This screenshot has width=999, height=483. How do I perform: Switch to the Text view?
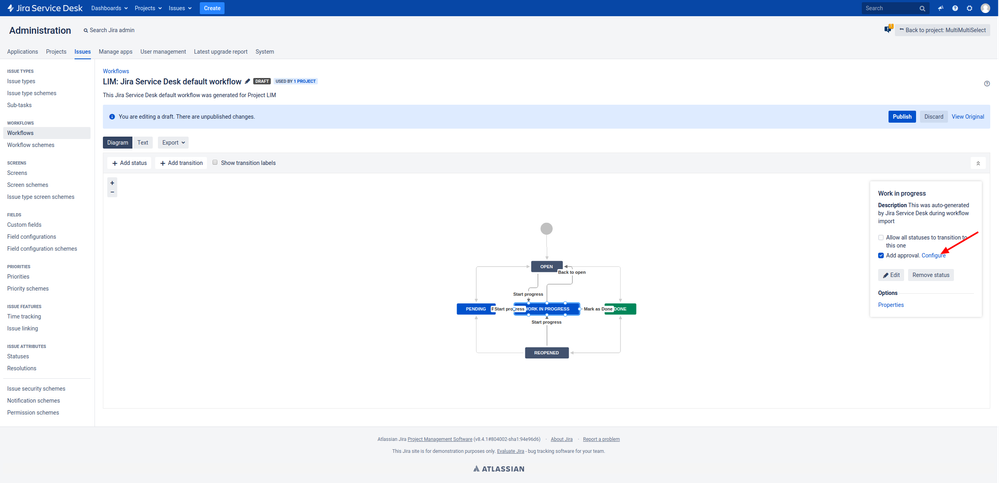[143, 143]
